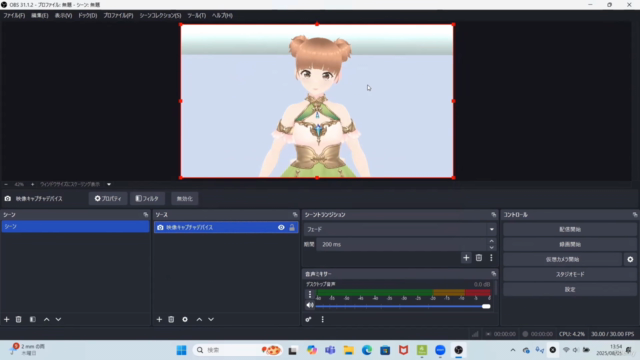Open desktop audio options three-dot menu
This screenshot has height=360, width=640.
tap(310, 294)
